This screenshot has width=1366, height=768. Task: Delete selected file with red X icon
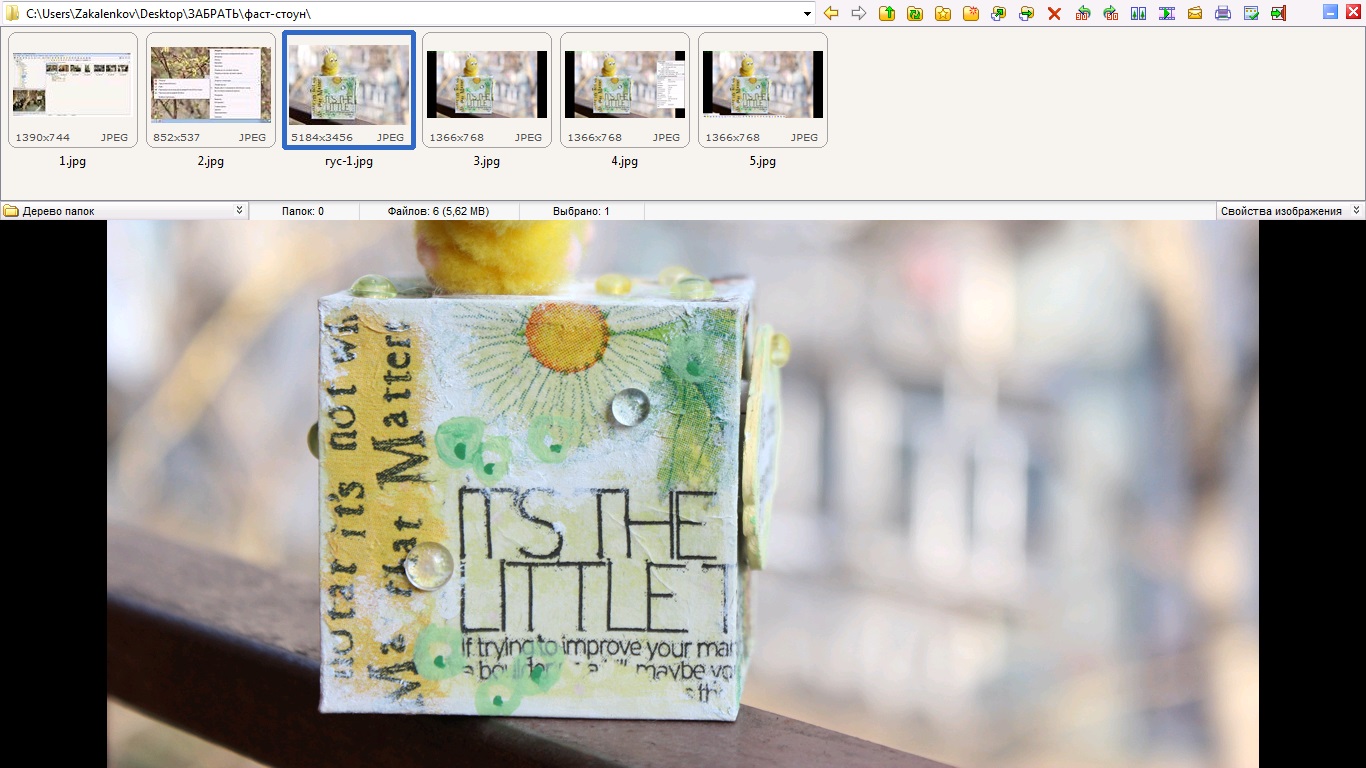[1055, 13]
